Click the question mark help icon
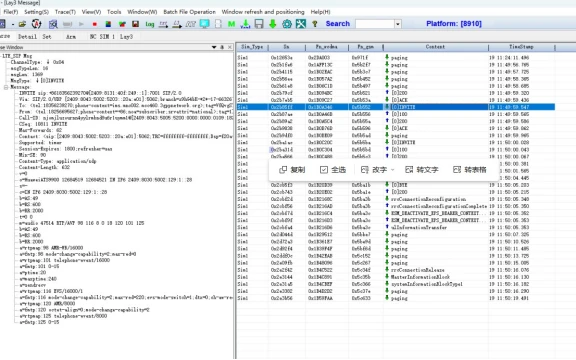Screen dimensions: 576x360 tap(315, 24)
